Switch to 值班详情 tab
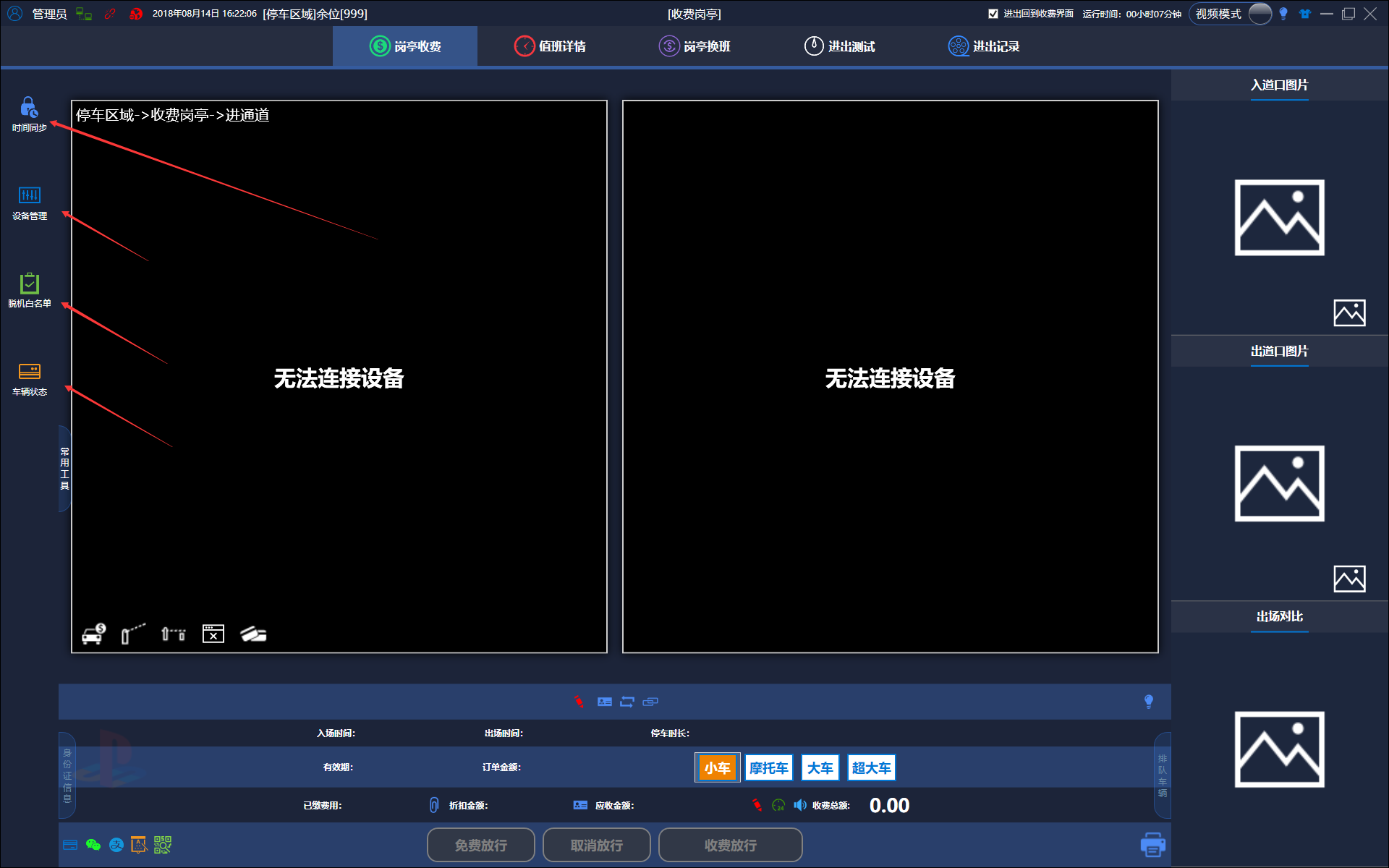The height and width of the screenshot is (868, 1389). [550, 46]
